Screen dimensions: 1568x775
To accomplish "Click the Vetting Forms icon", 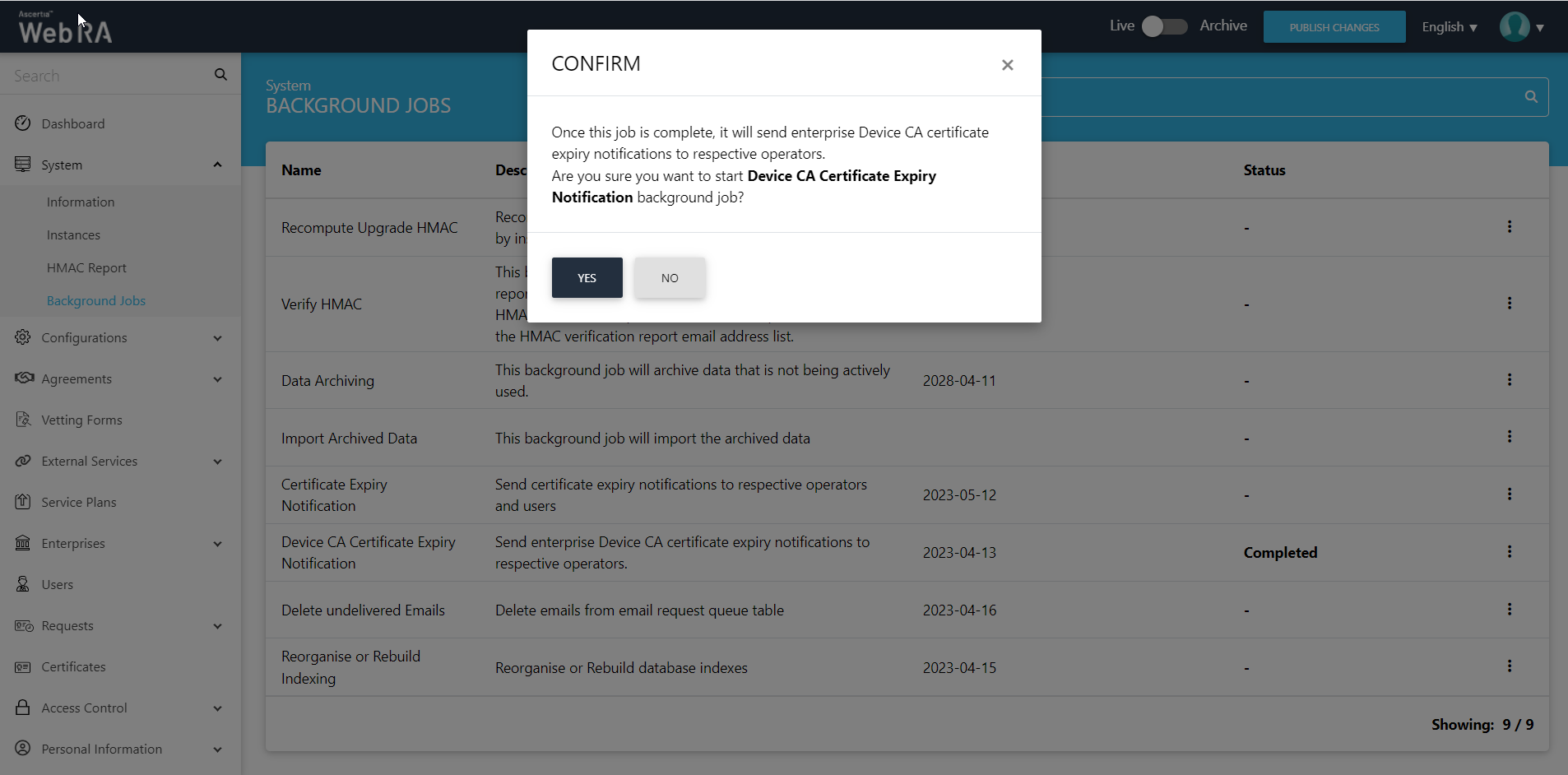I will pos(23,420).
